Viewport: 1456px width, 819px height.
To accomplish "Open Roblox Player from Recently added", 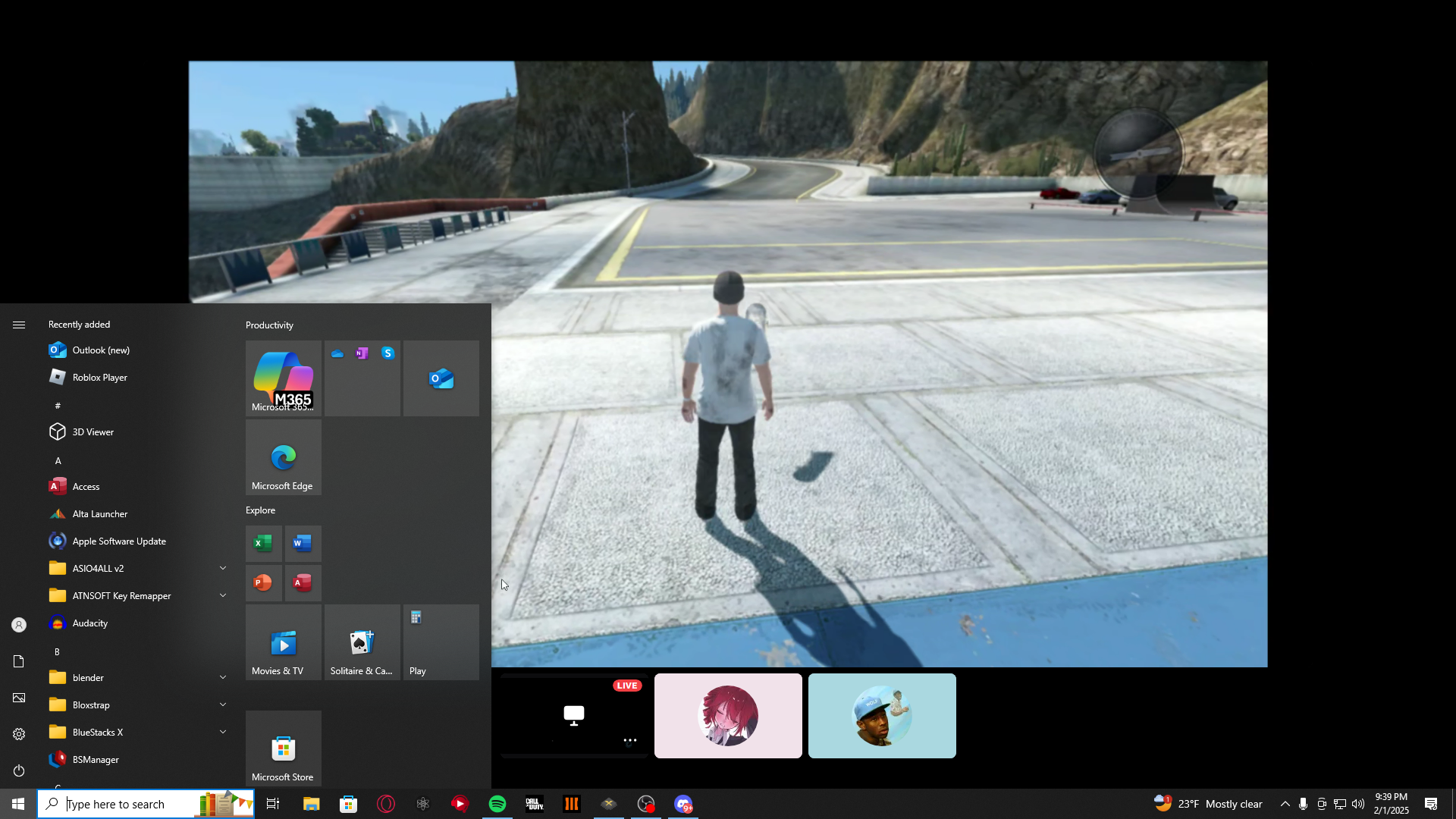I will pyautogui.click(x=99, y=378).
